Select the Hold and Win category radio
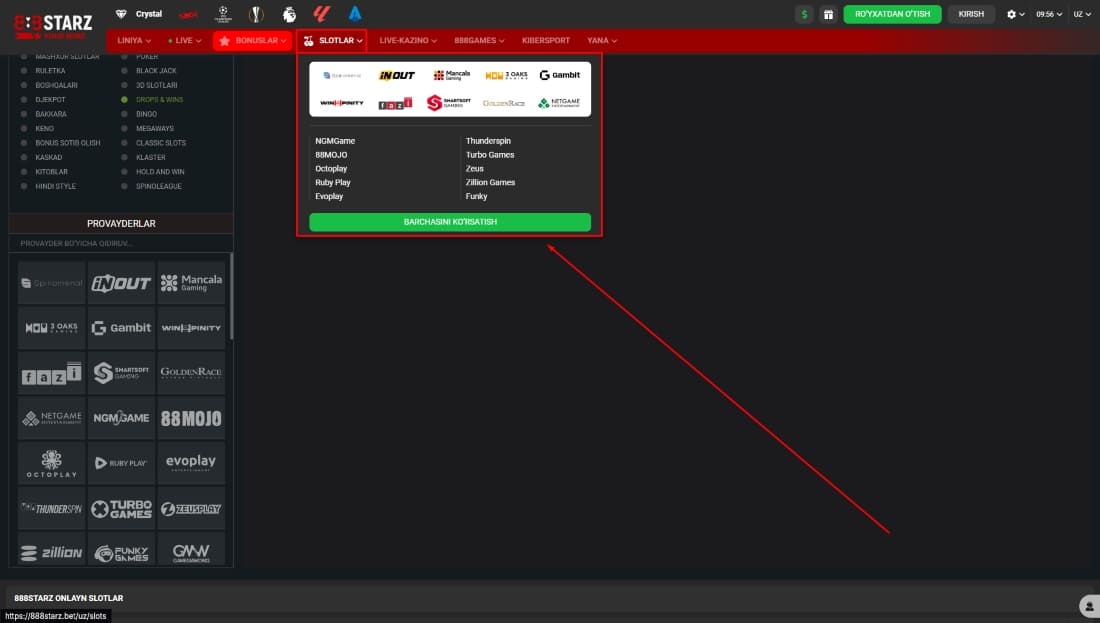Image resolution: width=1100 pixels, height=623 pixels. click(124, 172)
